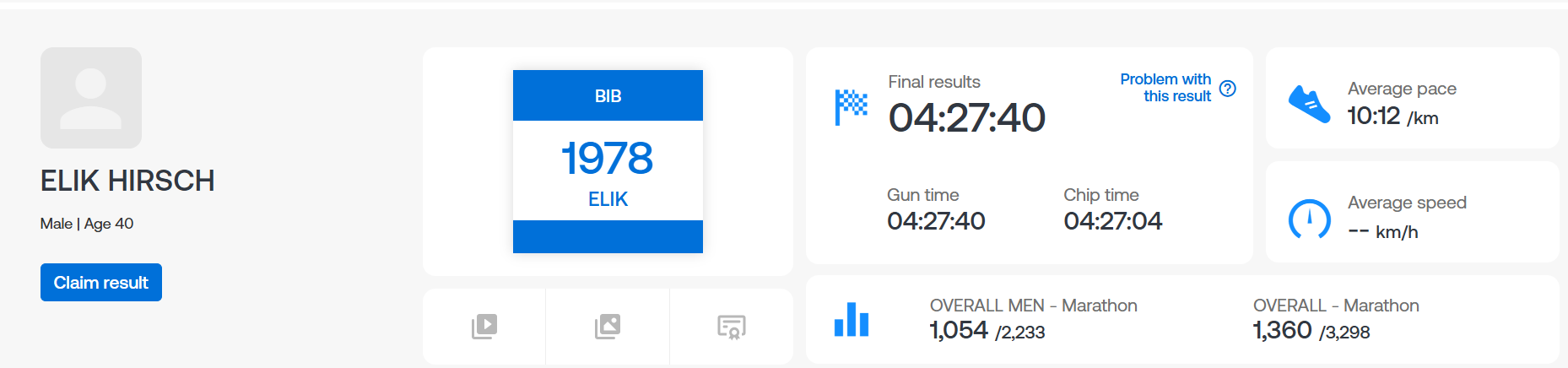Click the Gun time value
The height and width of the screenshot is (368, 1568).
tap(936, 221)
